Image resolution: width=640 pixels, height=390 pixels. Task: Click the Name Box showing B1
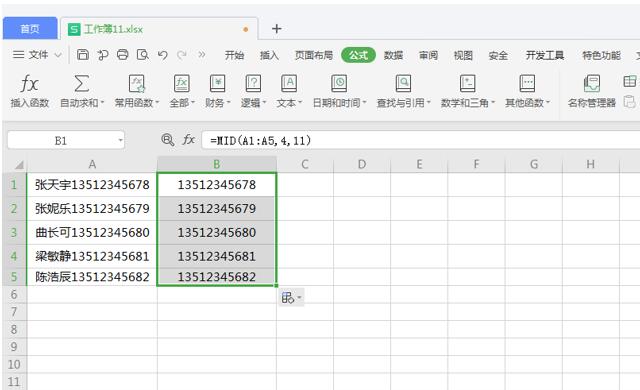66,140
